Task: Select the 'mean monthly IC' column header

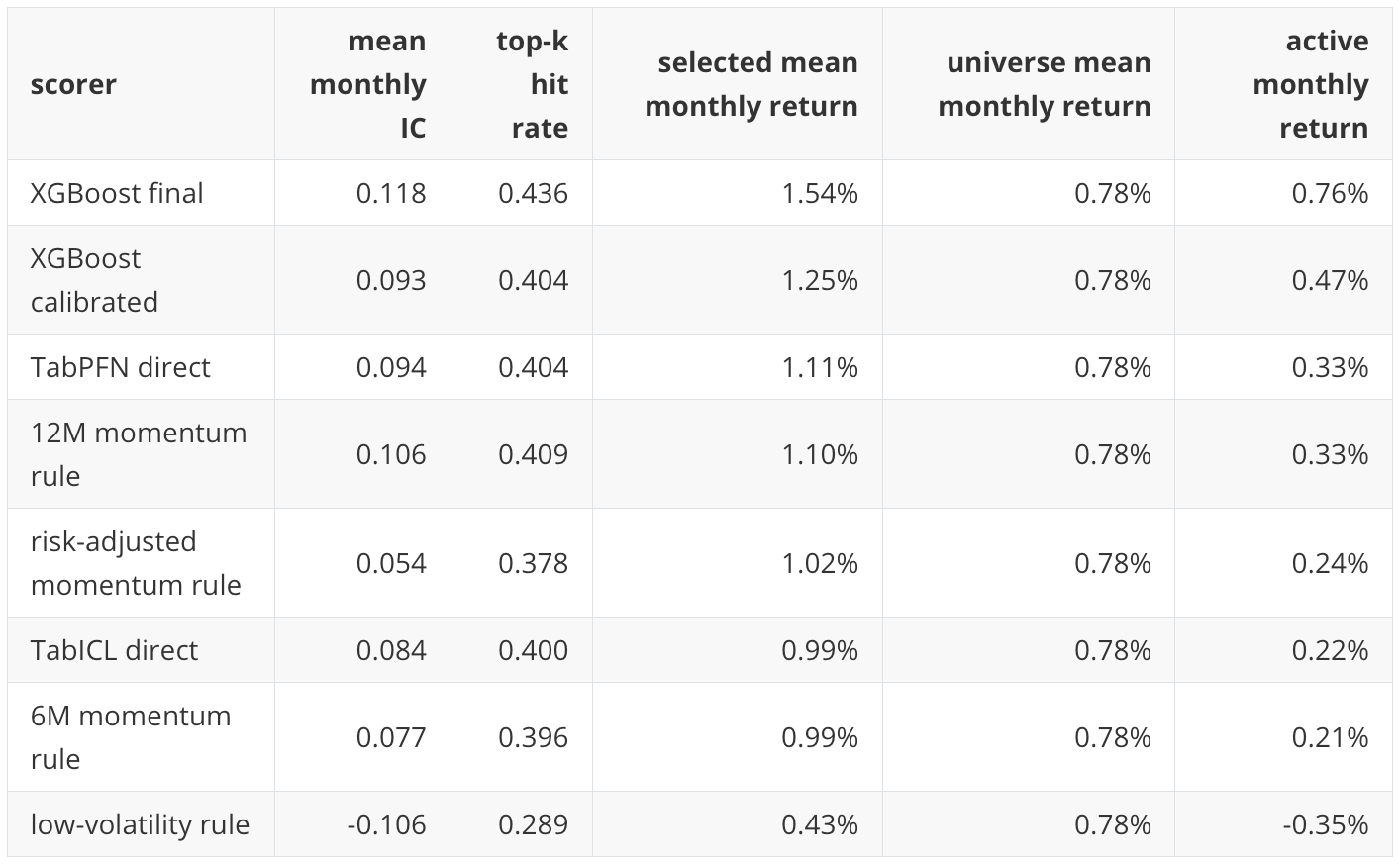Action: coord(367,84)
